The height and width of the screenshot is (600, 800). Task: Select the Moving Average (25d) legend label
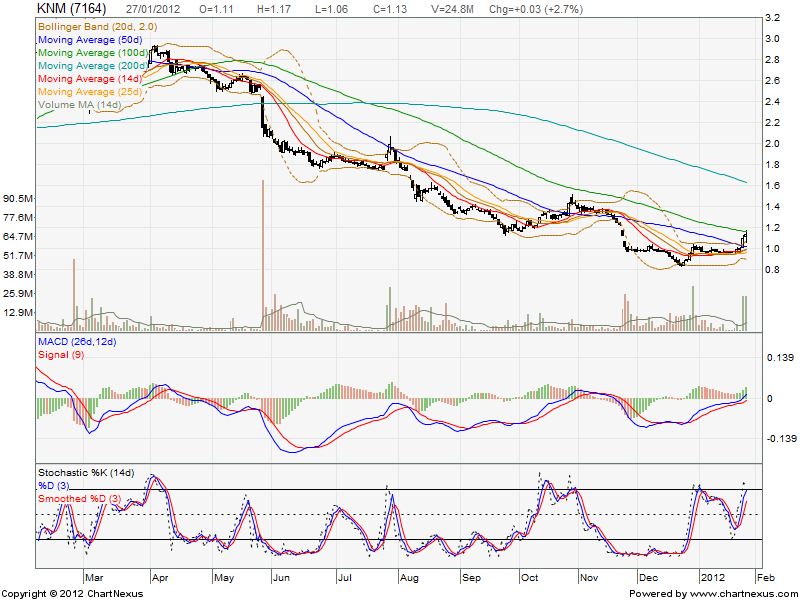point(91,91)
